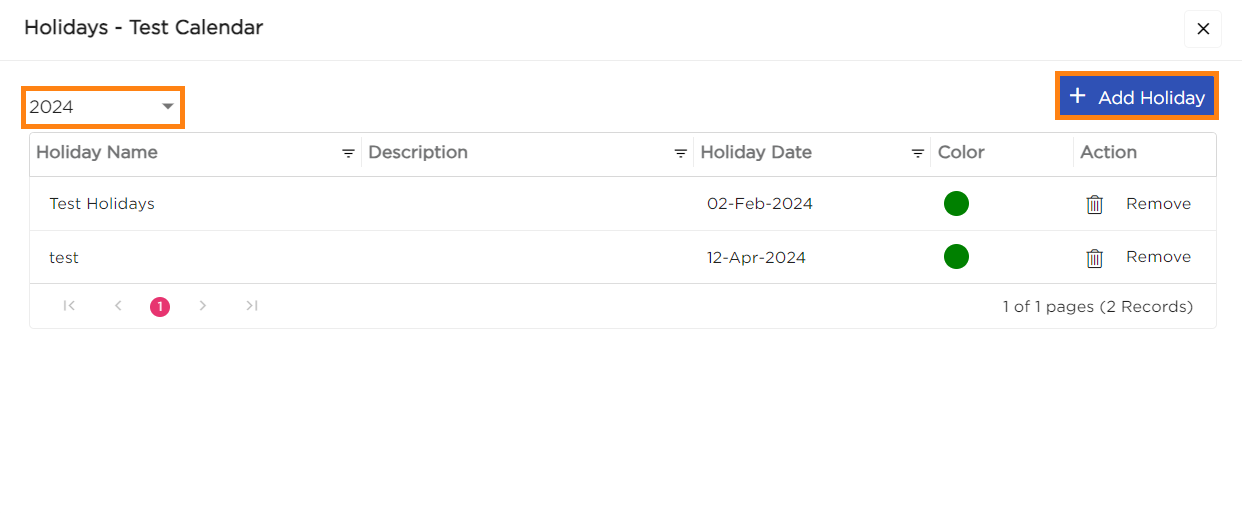Open Holiday Date column filter icon
Viewport: 1242px width, 513px height.
(917, 154)
